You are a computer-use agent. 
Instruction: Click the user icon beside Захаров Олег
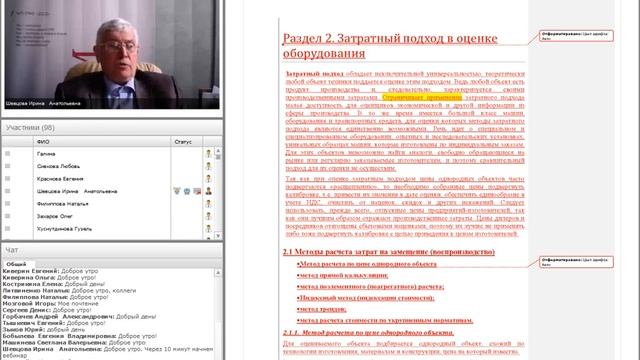coord(209,216)
